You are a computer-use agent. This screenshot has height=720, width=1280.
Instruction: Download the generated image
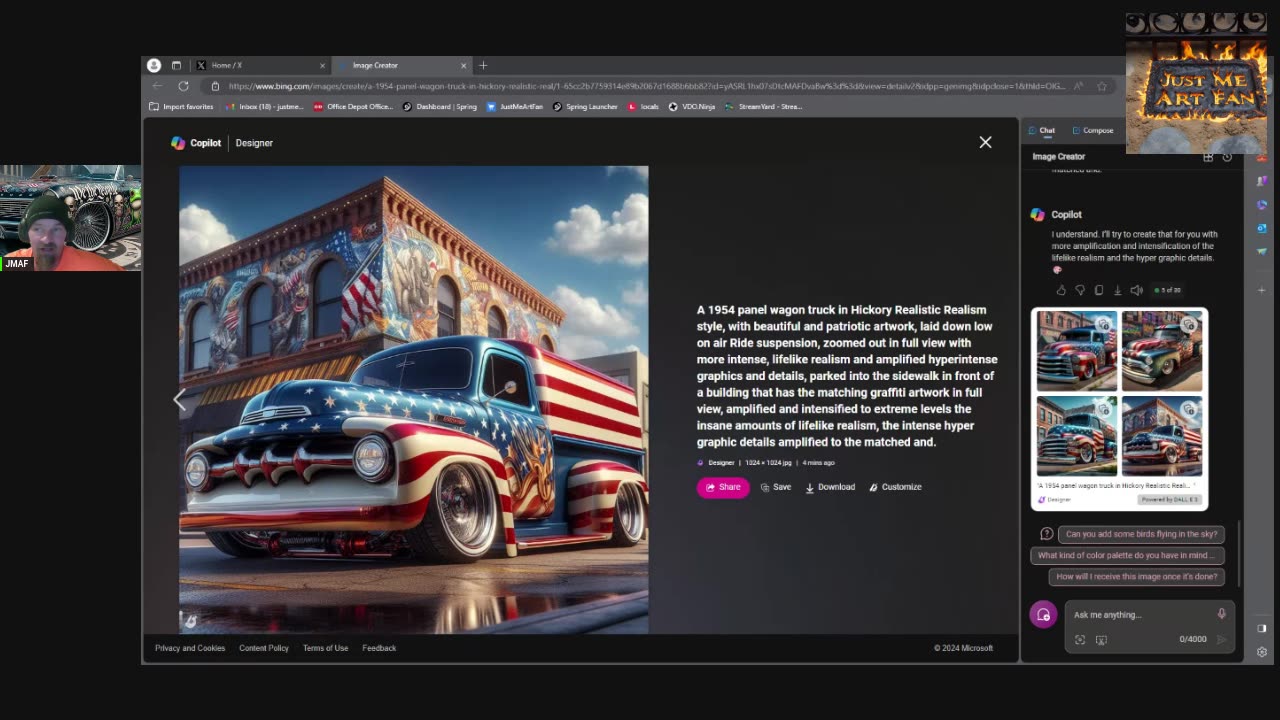pyautogui.click(x=830, y=487)
